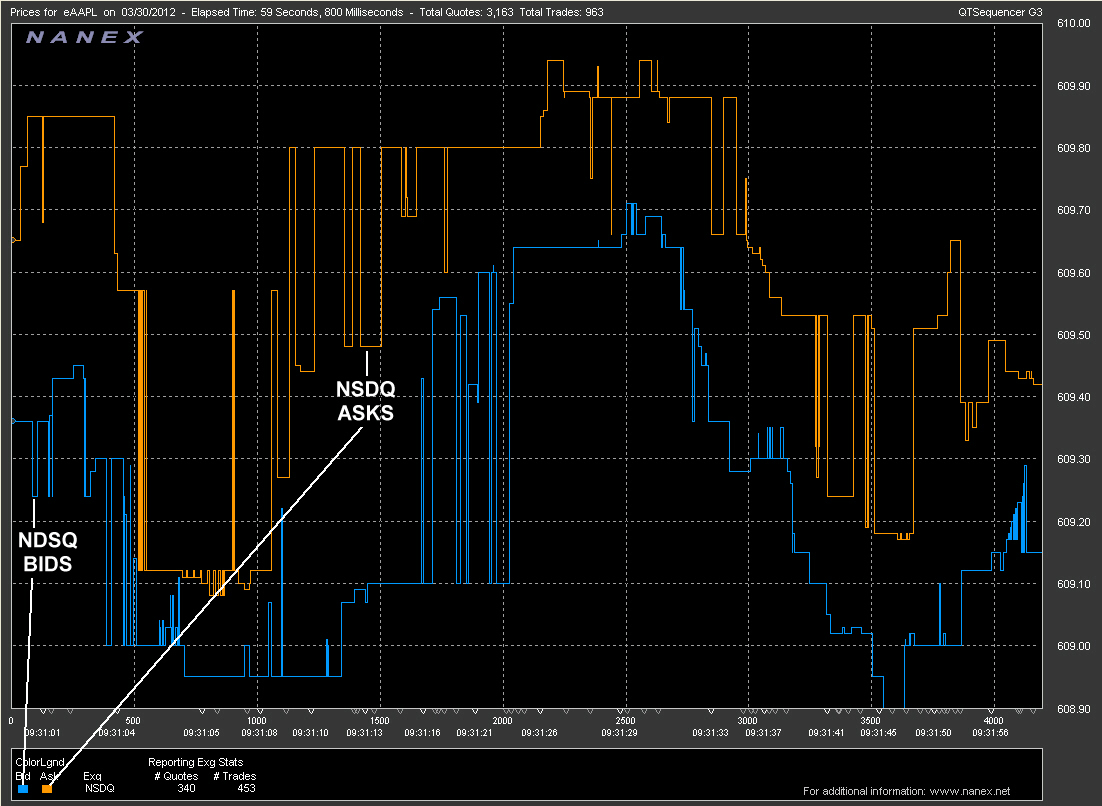Click the 608.90 price axis label
The image size is (1102, 806).
tap(1073, 709)
